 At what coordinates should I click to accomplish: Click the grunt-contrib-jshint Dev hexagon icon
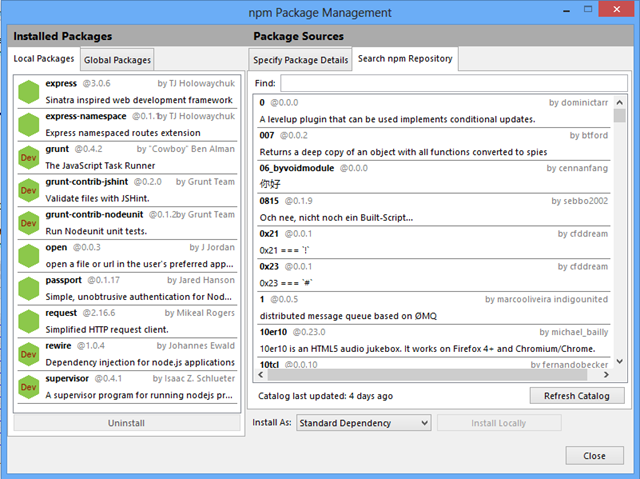[29, 190]
